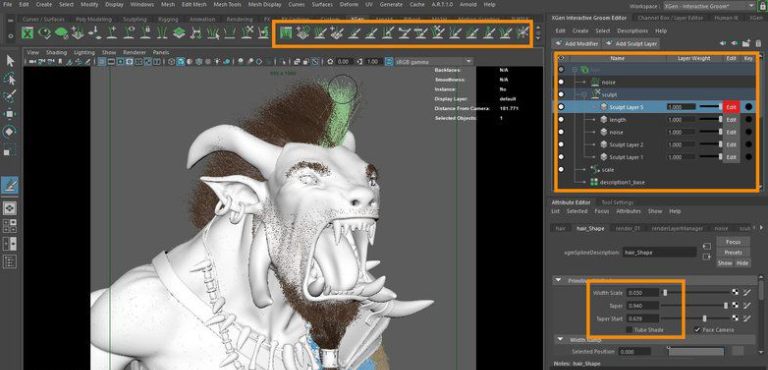
Task: Open the Workspace dropdown menu
Action: pos(709,6)
